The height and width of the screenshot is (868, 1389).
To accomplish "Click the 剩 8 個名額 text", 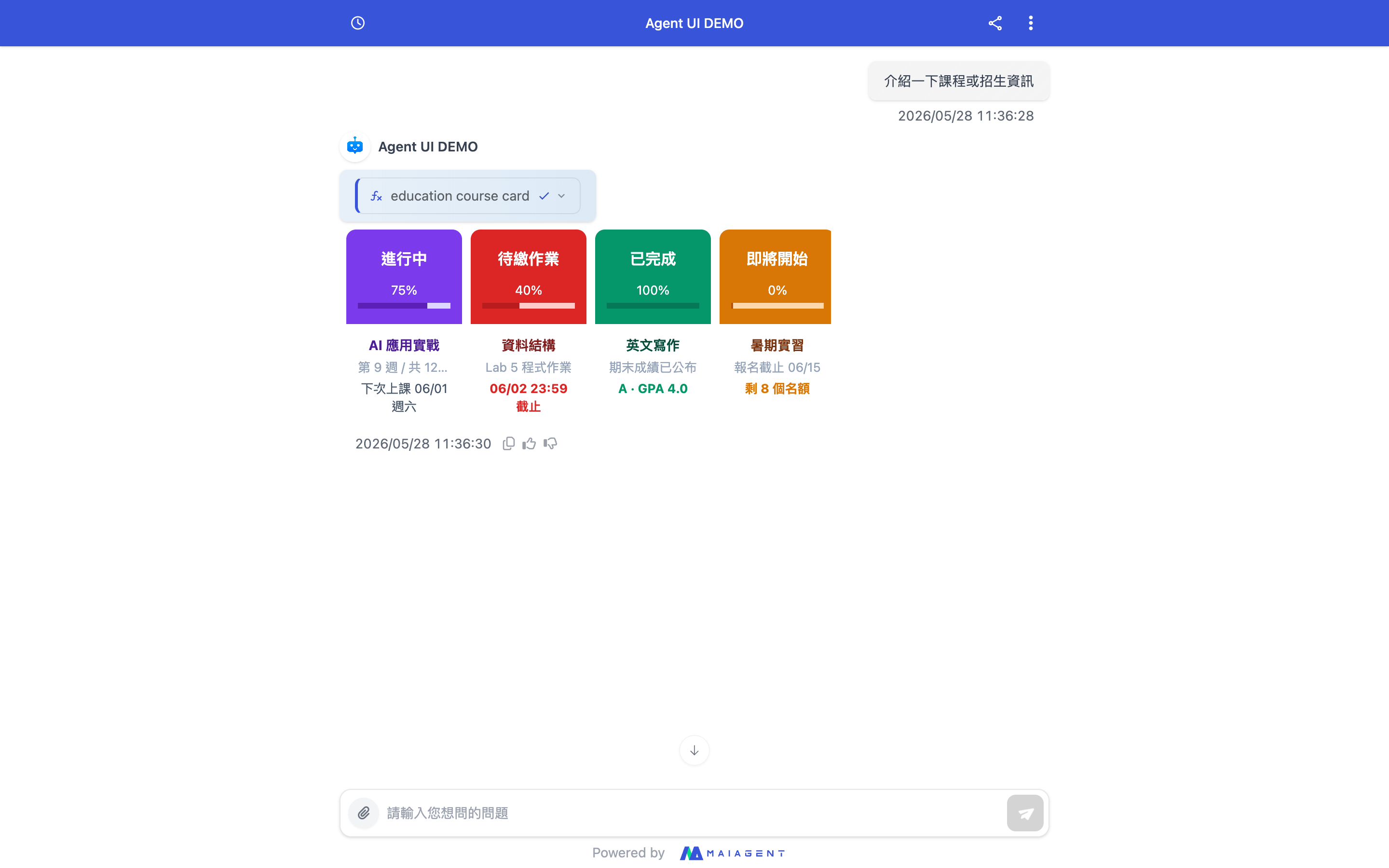I will tap(778, 389).
